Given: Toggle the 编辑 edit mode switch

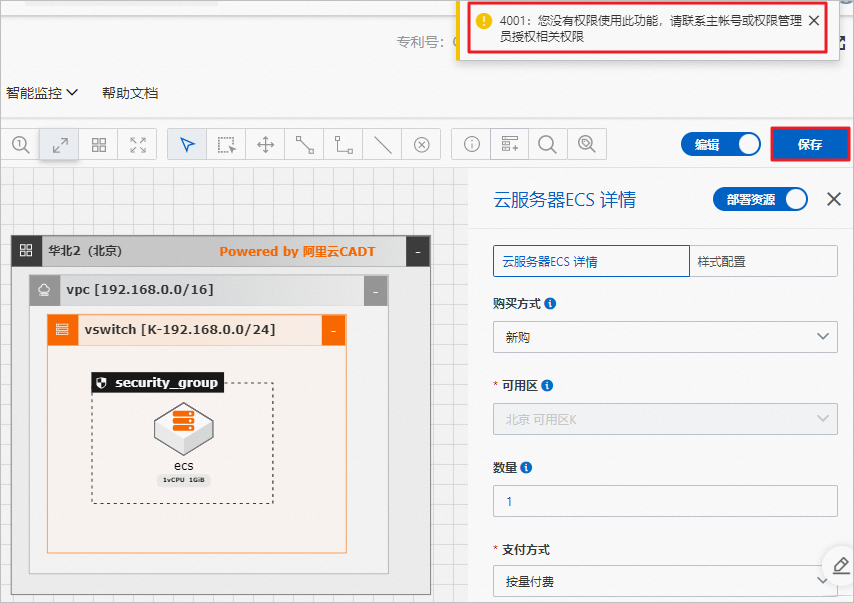Looking at the screenshot, I should [x=721, y=144].
